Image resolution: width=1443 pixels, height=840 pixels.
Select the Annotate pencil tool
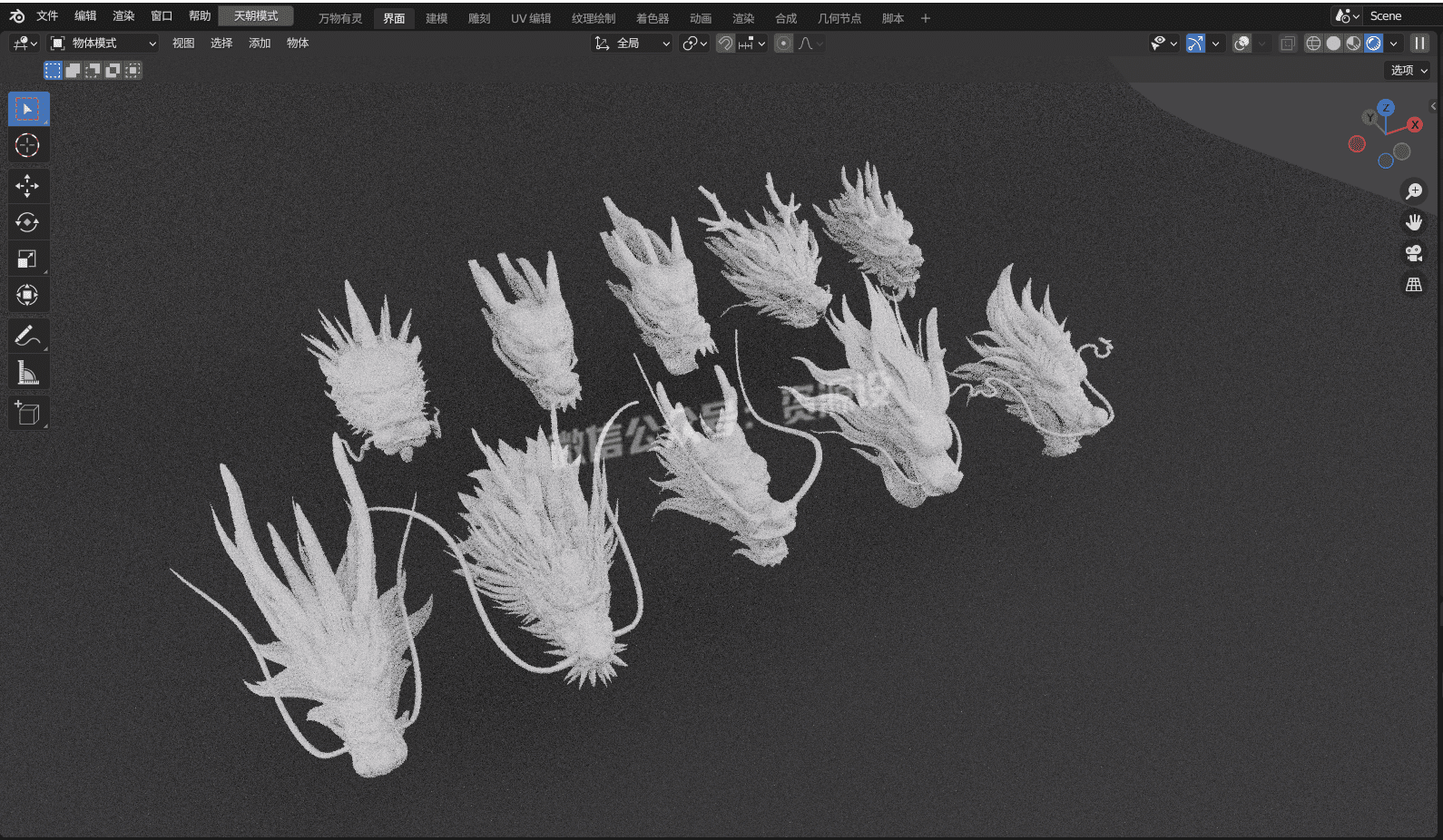pos(27,336)
